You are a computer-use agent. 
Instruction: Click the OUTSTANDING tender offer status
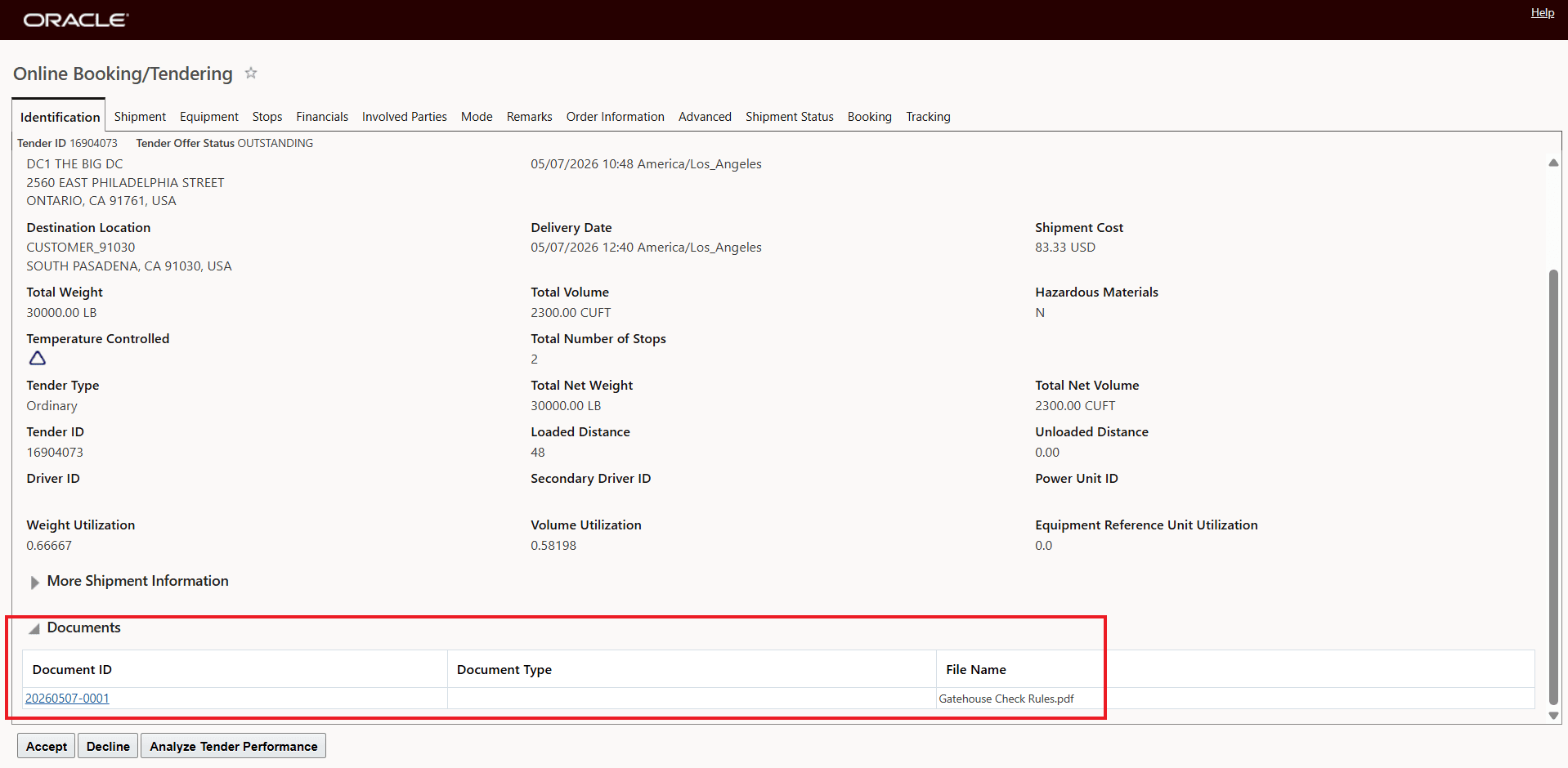[275, 143]
